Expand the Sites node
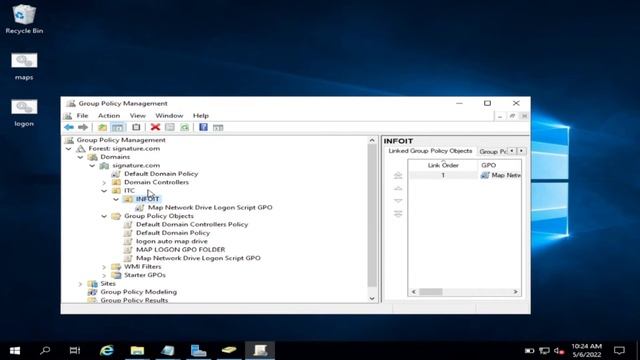 point(80,284)
